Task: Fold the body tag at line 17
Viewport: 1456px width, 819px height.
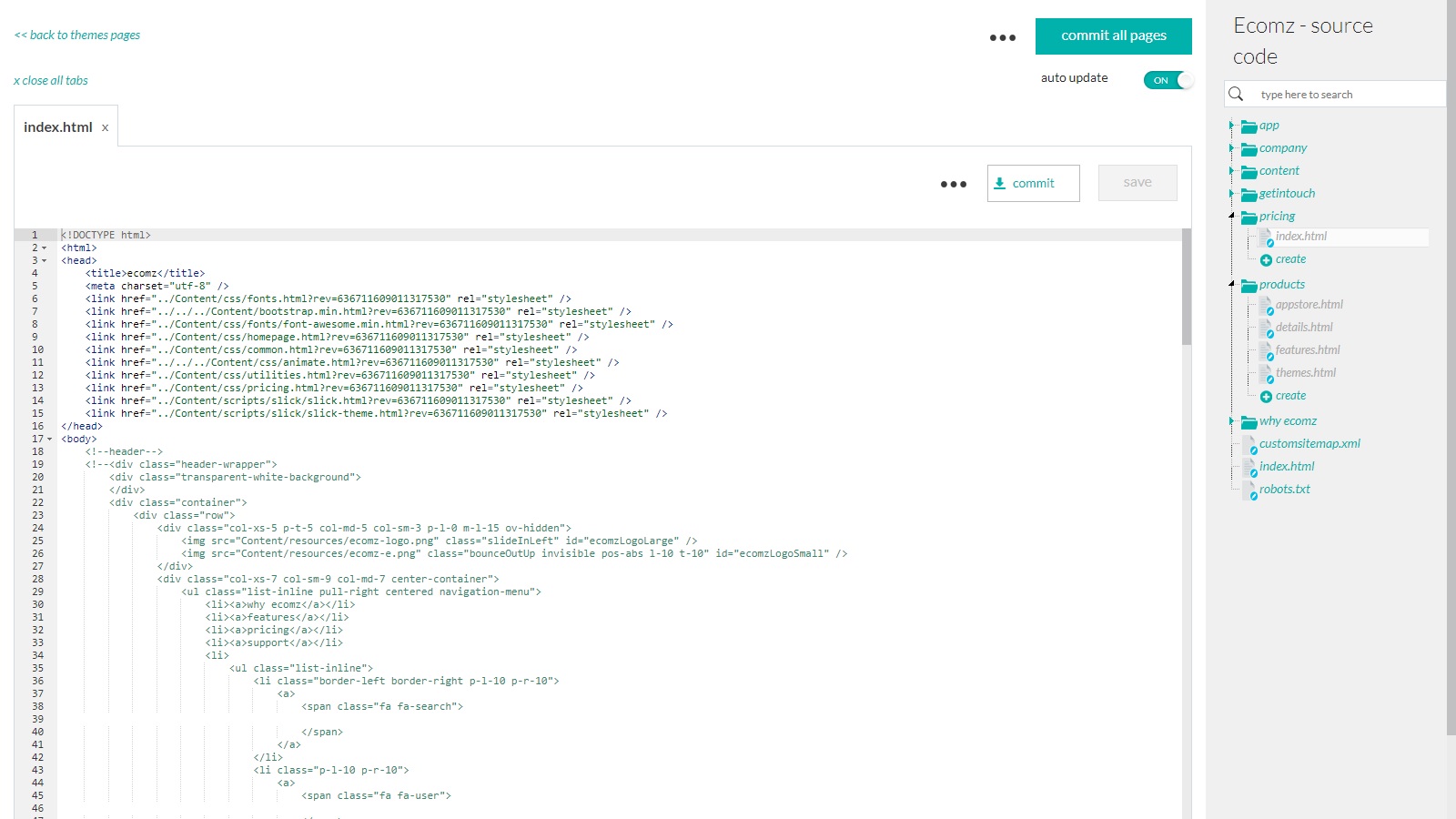Action: 49,440
